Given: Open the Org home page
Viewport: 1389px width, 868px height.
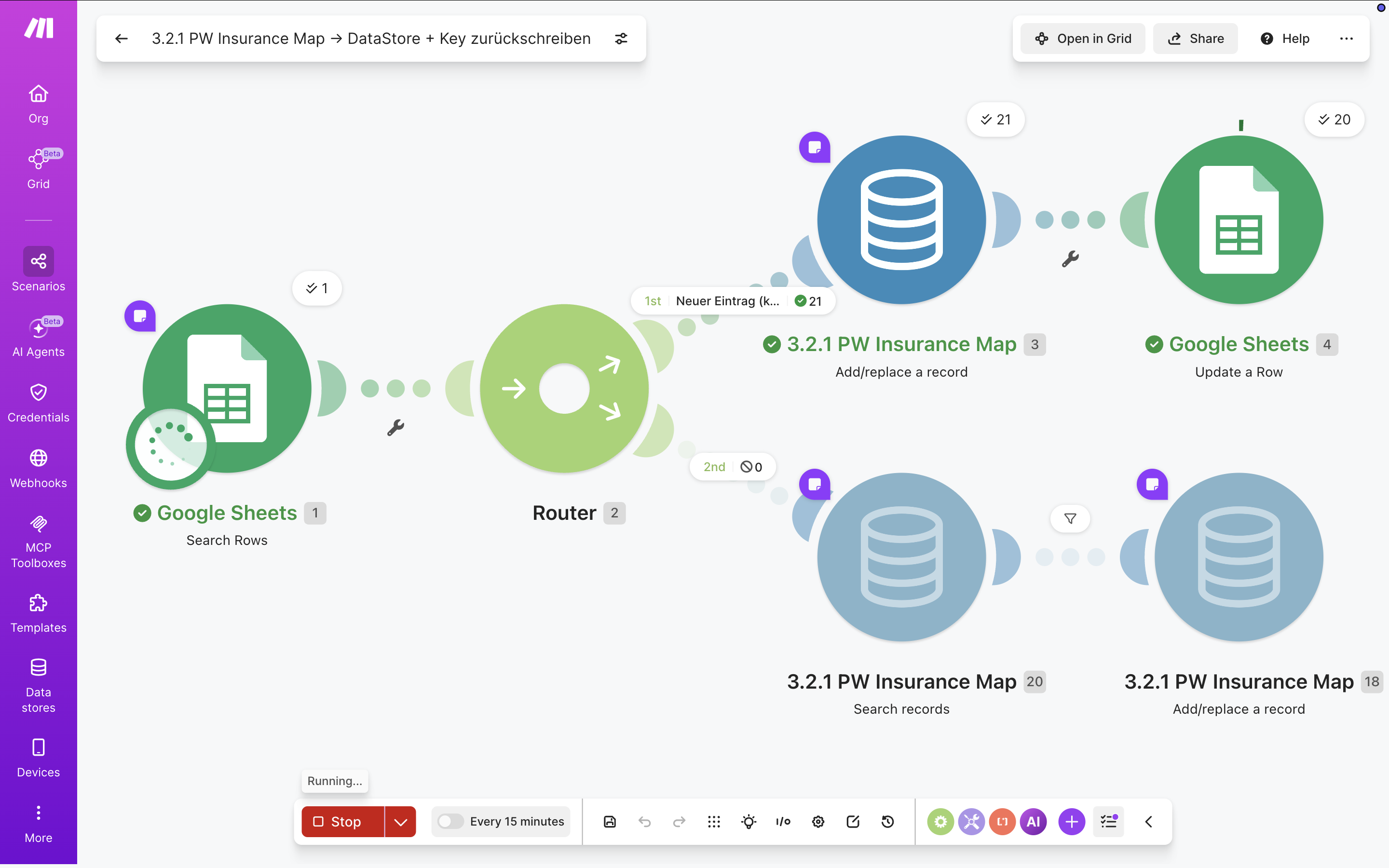Looking at the screenshot, I should [39, 104].
